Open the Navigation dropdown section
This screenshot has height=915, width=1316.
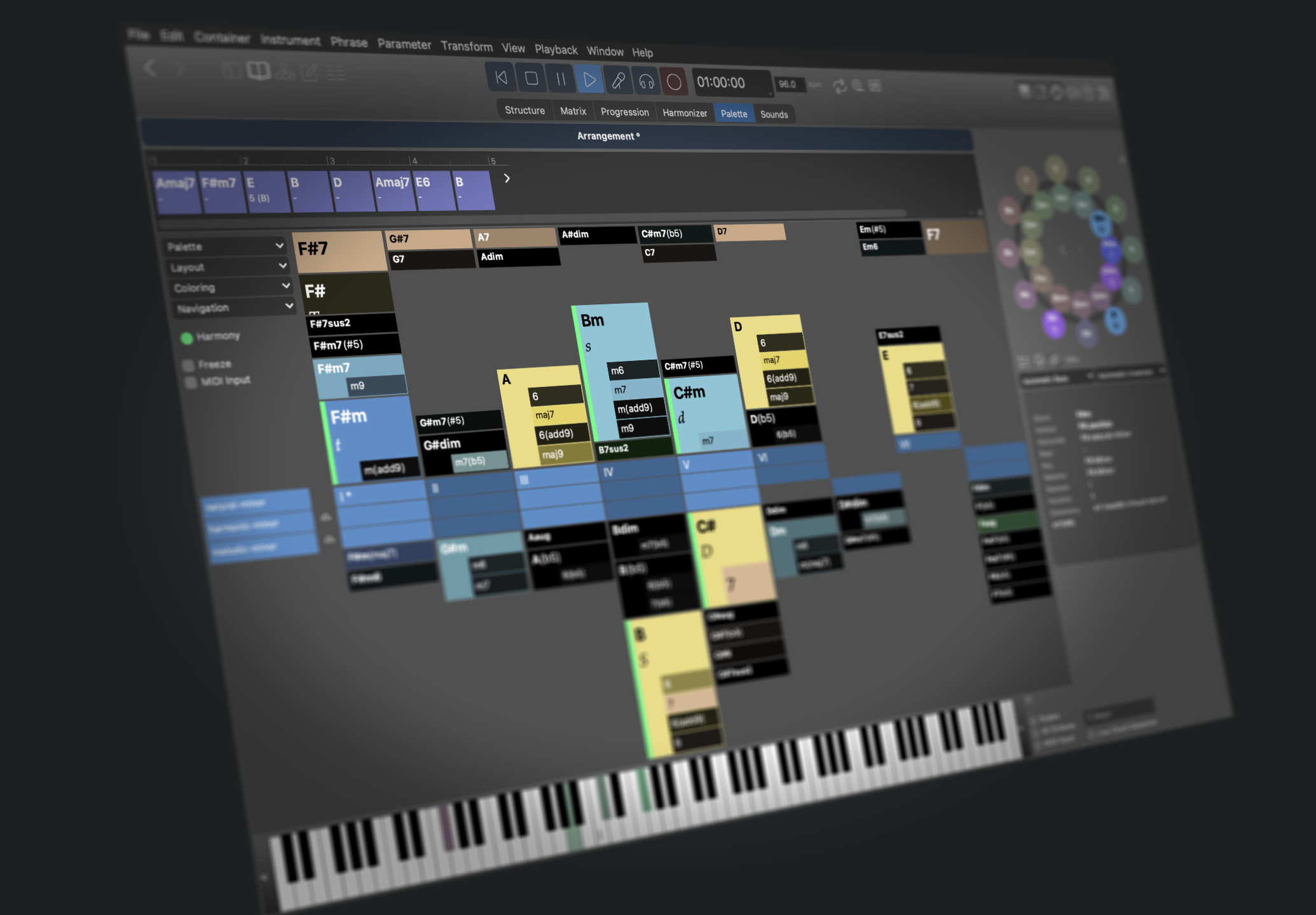pos(234,308)
